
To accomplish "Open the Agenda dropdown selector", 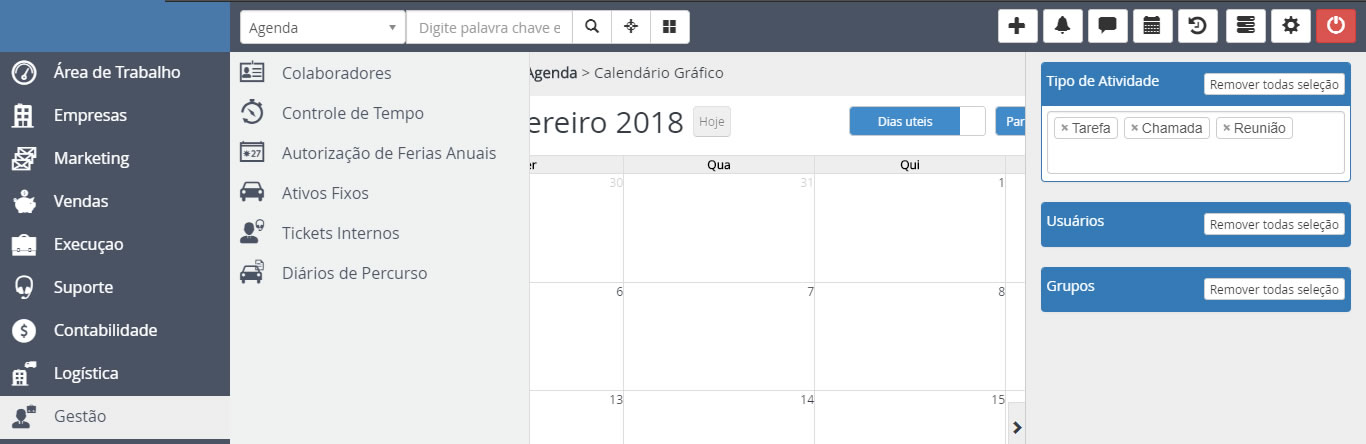I will [x=322, y=27].
